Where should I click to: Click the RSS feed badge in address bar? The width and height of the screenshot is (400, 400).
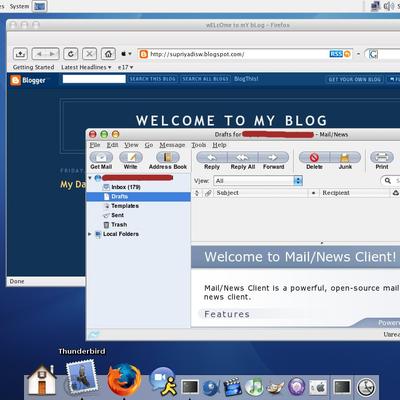[336, 54]
